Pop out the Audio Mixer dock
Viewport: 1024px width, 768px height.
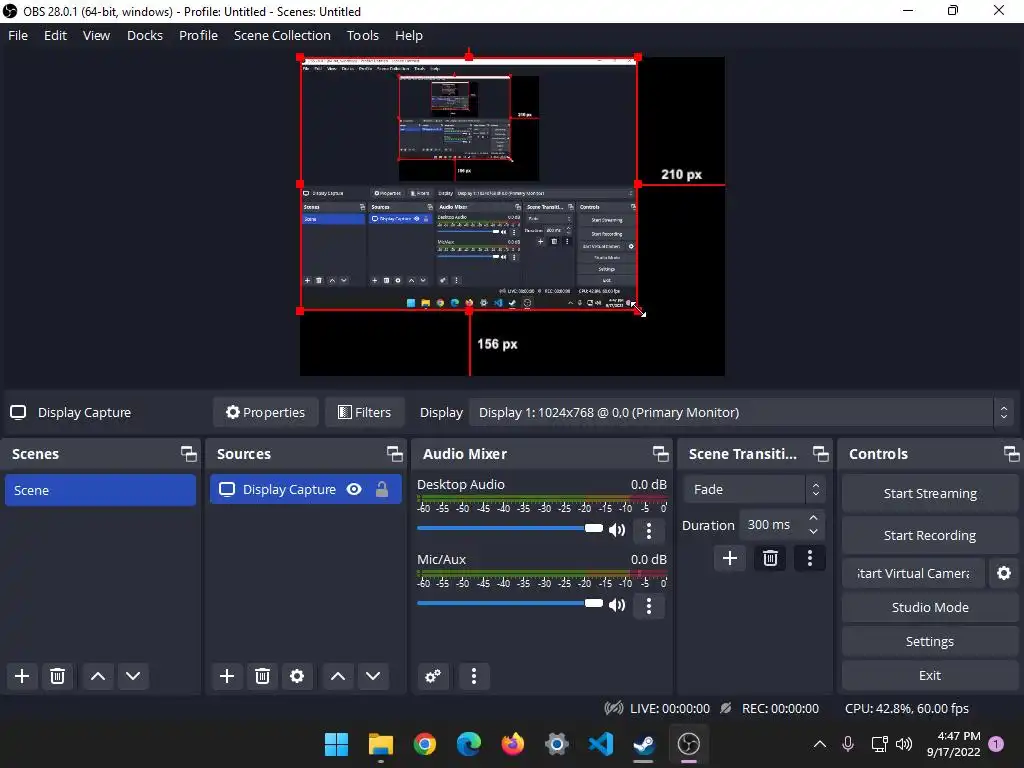[x=660, y=454]
